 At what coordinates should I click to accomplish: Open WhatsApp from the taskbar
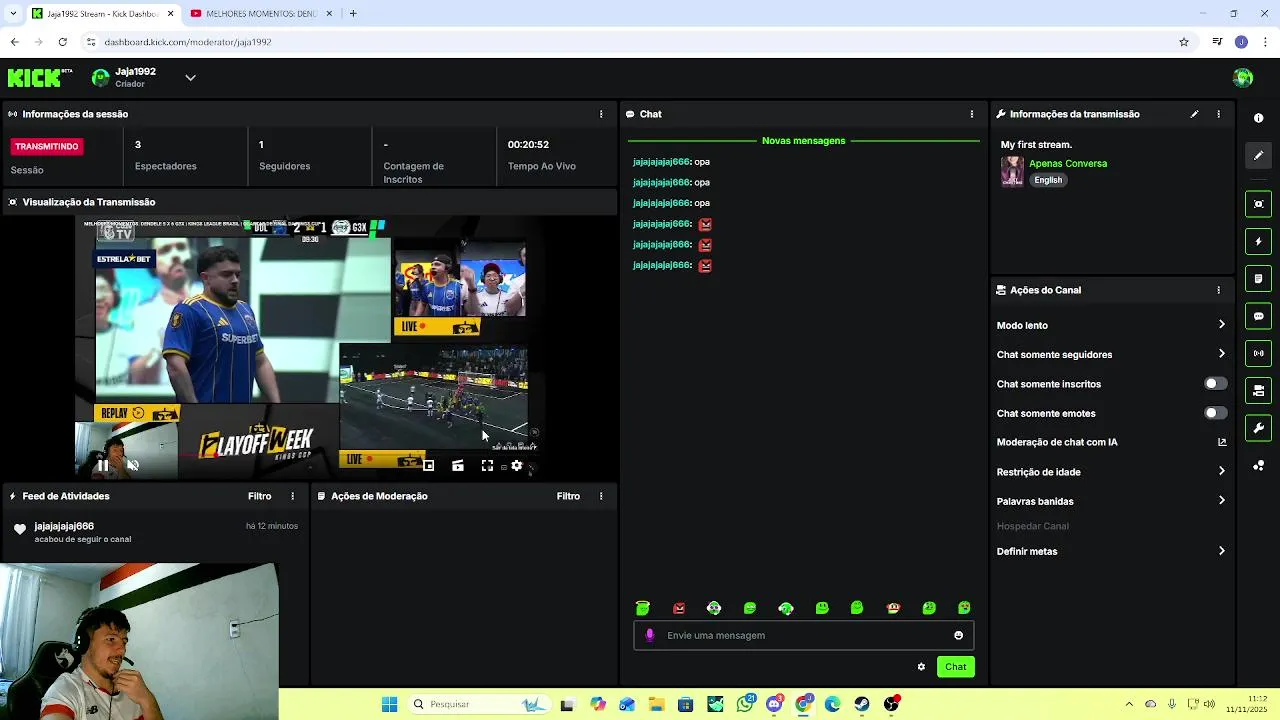744,704
